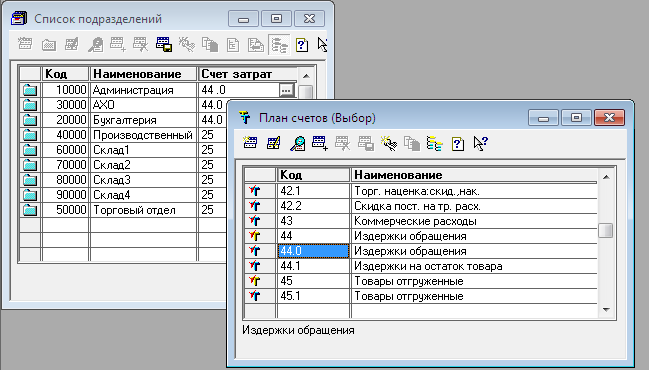
Task: Click Help pointer arrow icon in План счетов toolbar
Action: [x=481, y=143]
